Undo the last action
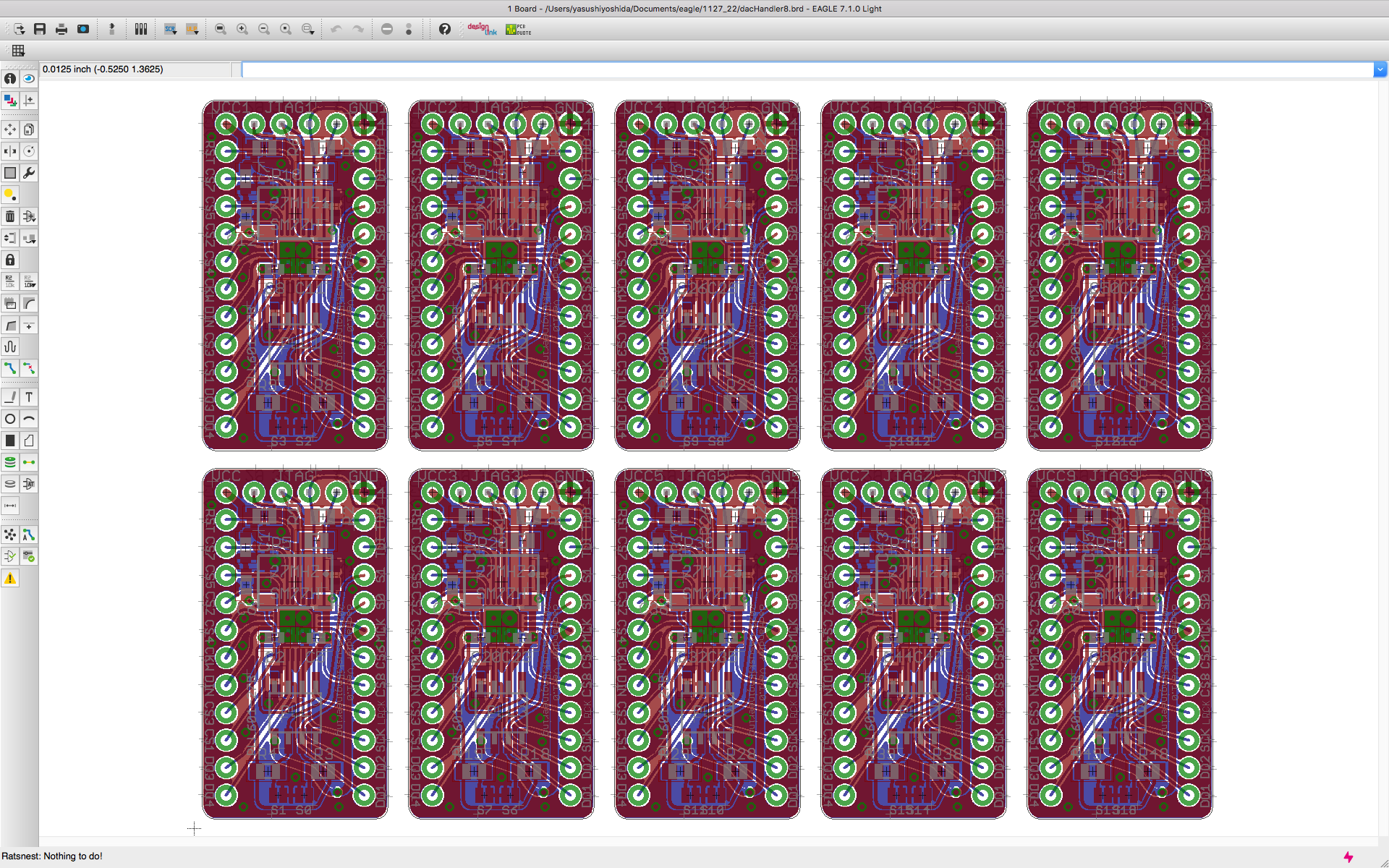This screenshot has width=1389, height=868. 336,29
